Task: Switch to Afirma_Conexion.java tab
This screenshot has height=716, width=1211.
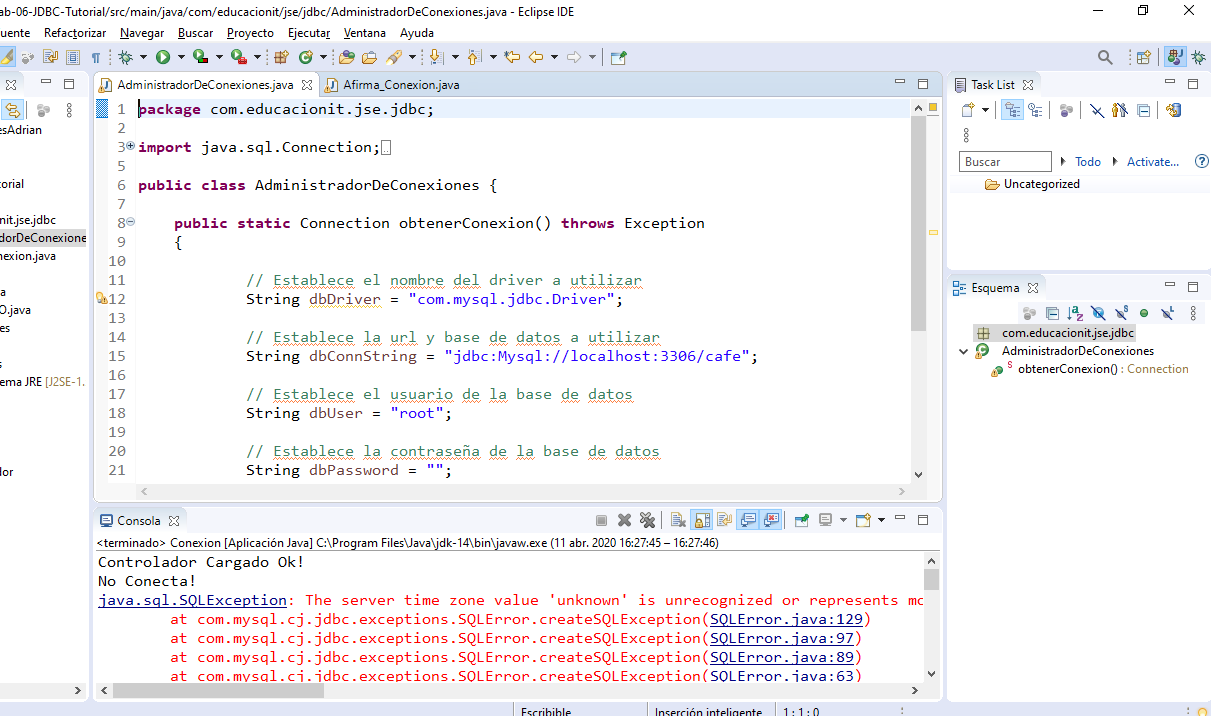Action: (400, 85)
